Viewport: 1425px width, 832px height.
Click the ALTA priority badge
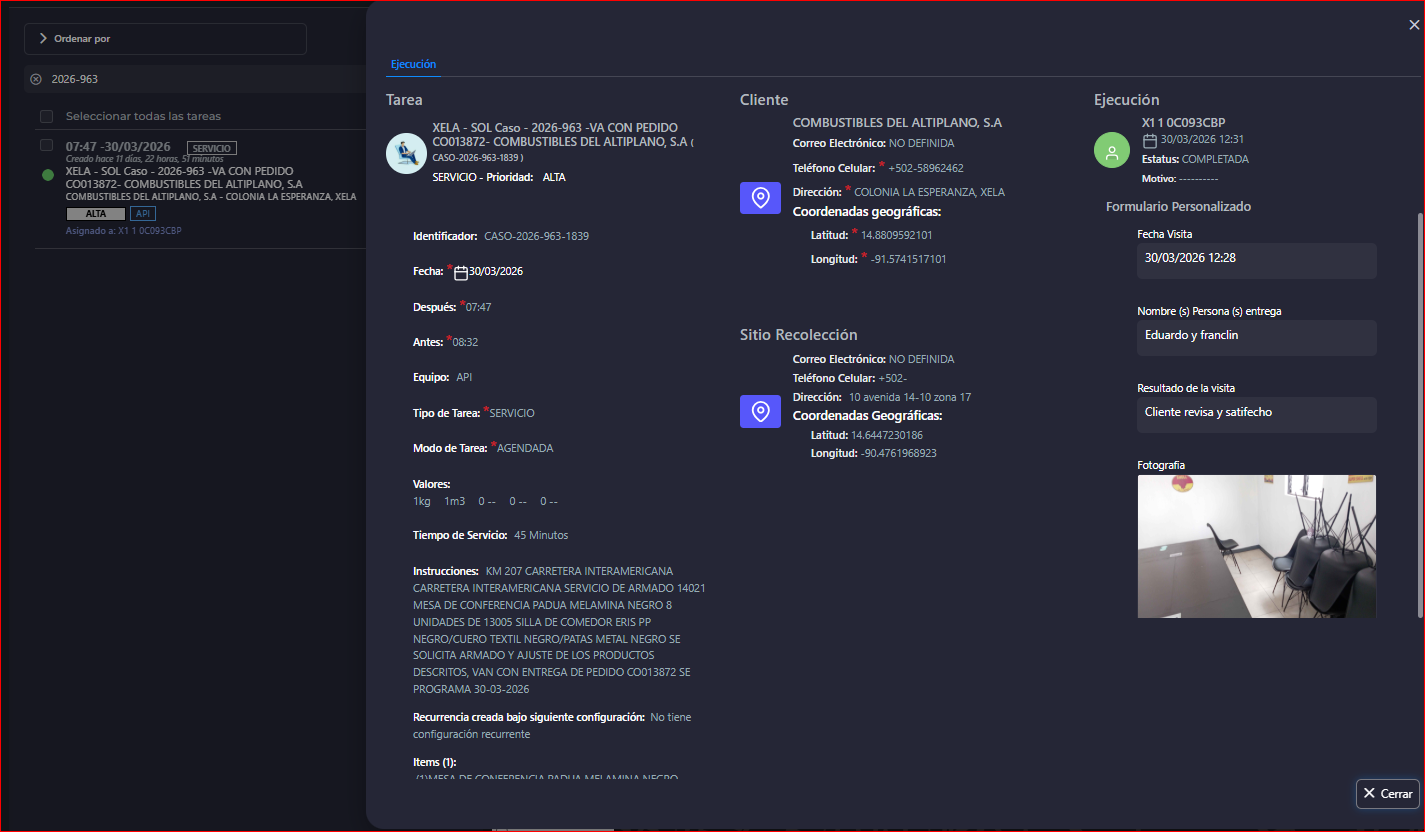(x=96, y=214)
